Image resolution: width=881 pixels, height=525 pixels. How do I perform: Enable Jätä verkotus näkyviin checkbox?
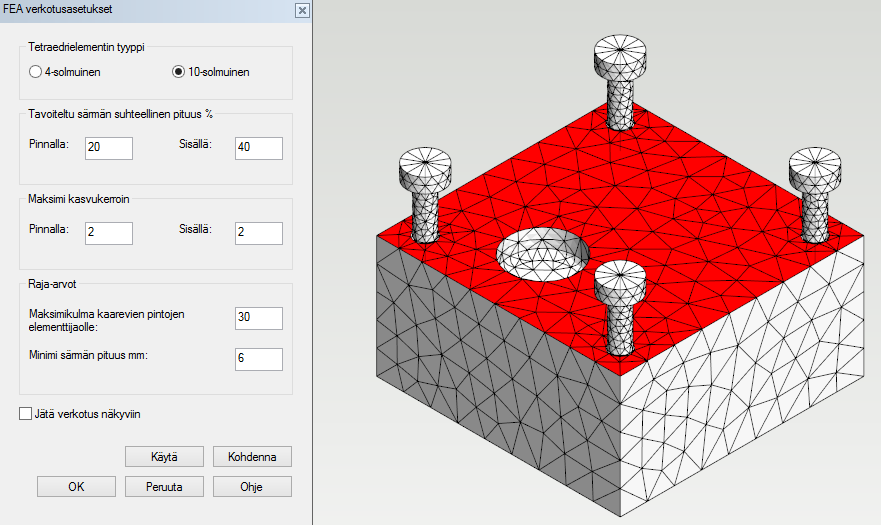pos(25,413)
